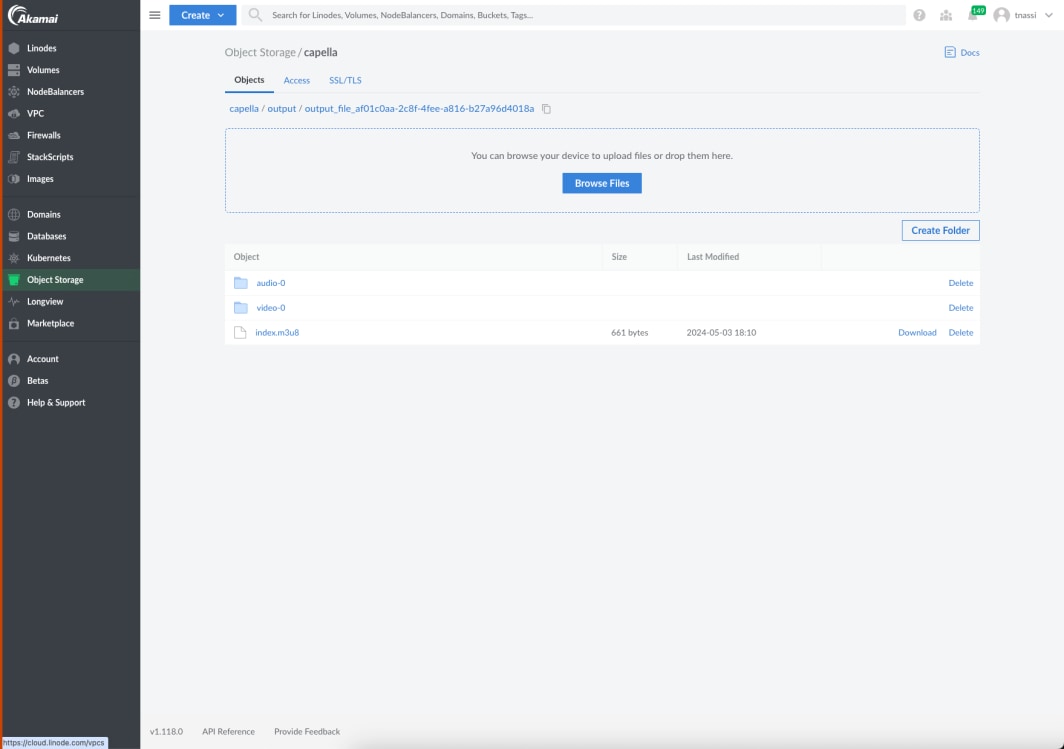Download the index.m3u8 file
The height and width of the screenshot is (749, 1064).
[917, 333]
